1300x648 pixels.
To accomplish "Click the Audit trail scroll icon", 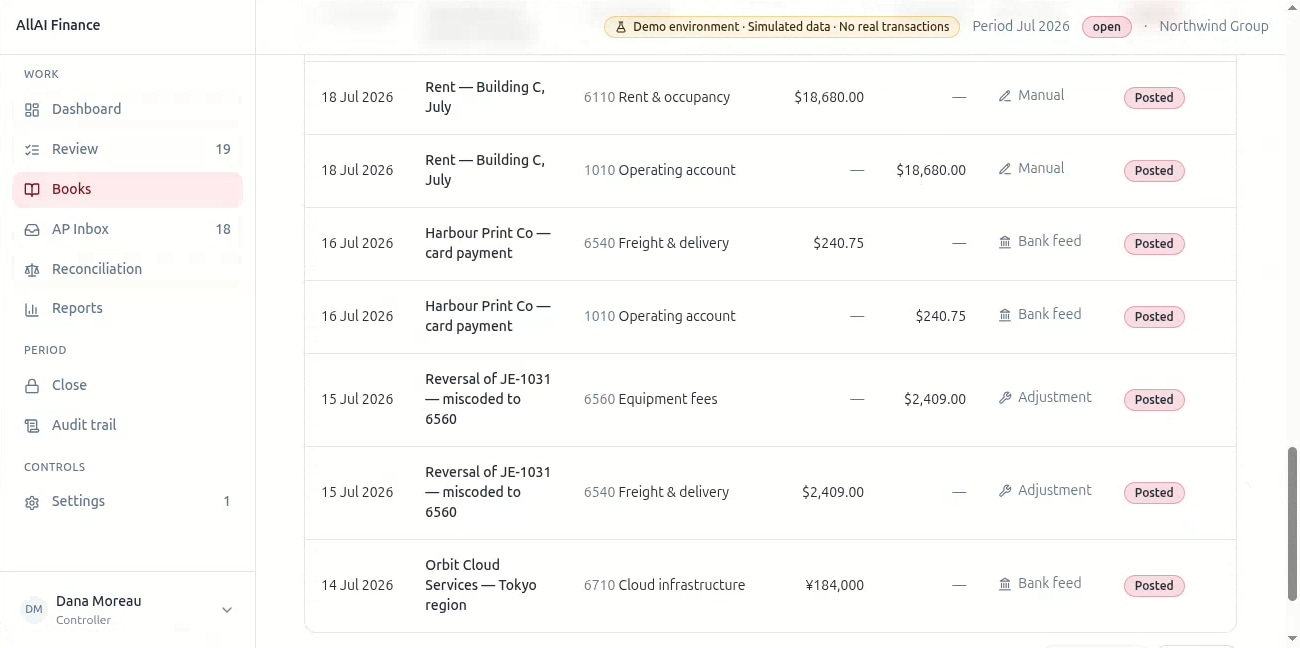I will point(32,426).
